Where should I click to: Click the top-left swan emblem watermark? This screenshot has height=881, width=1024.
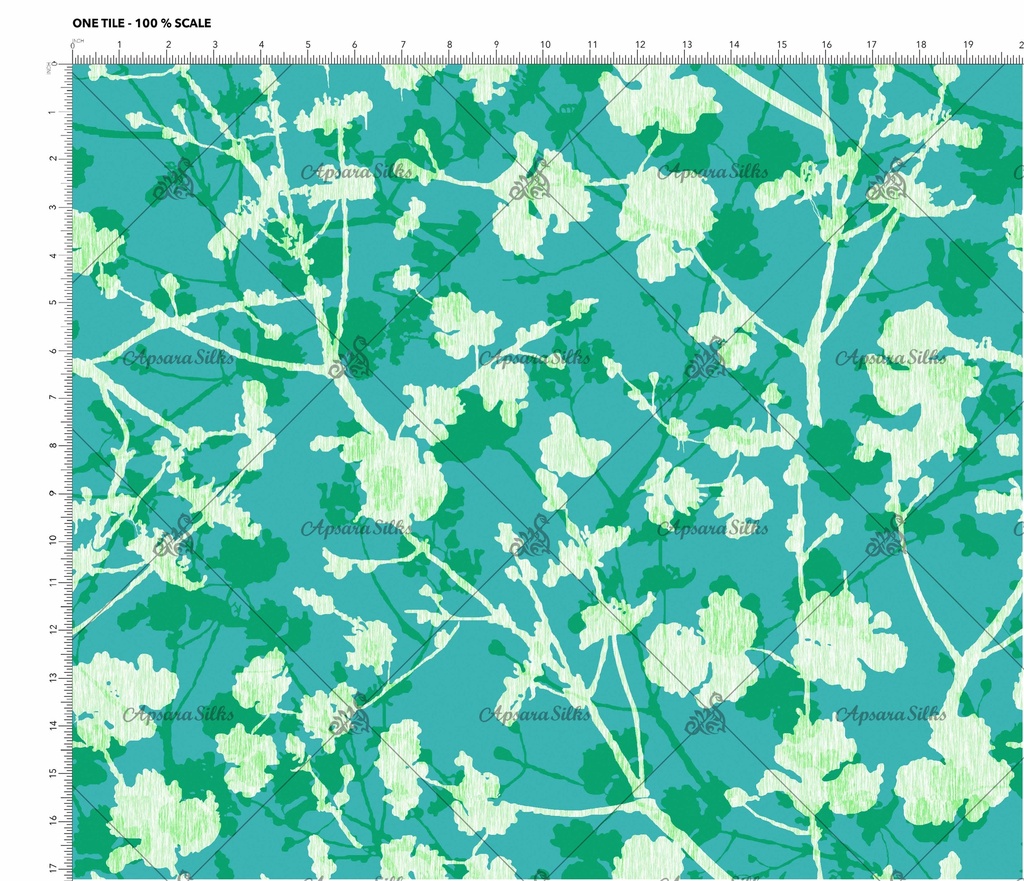[x=174, y=181]
